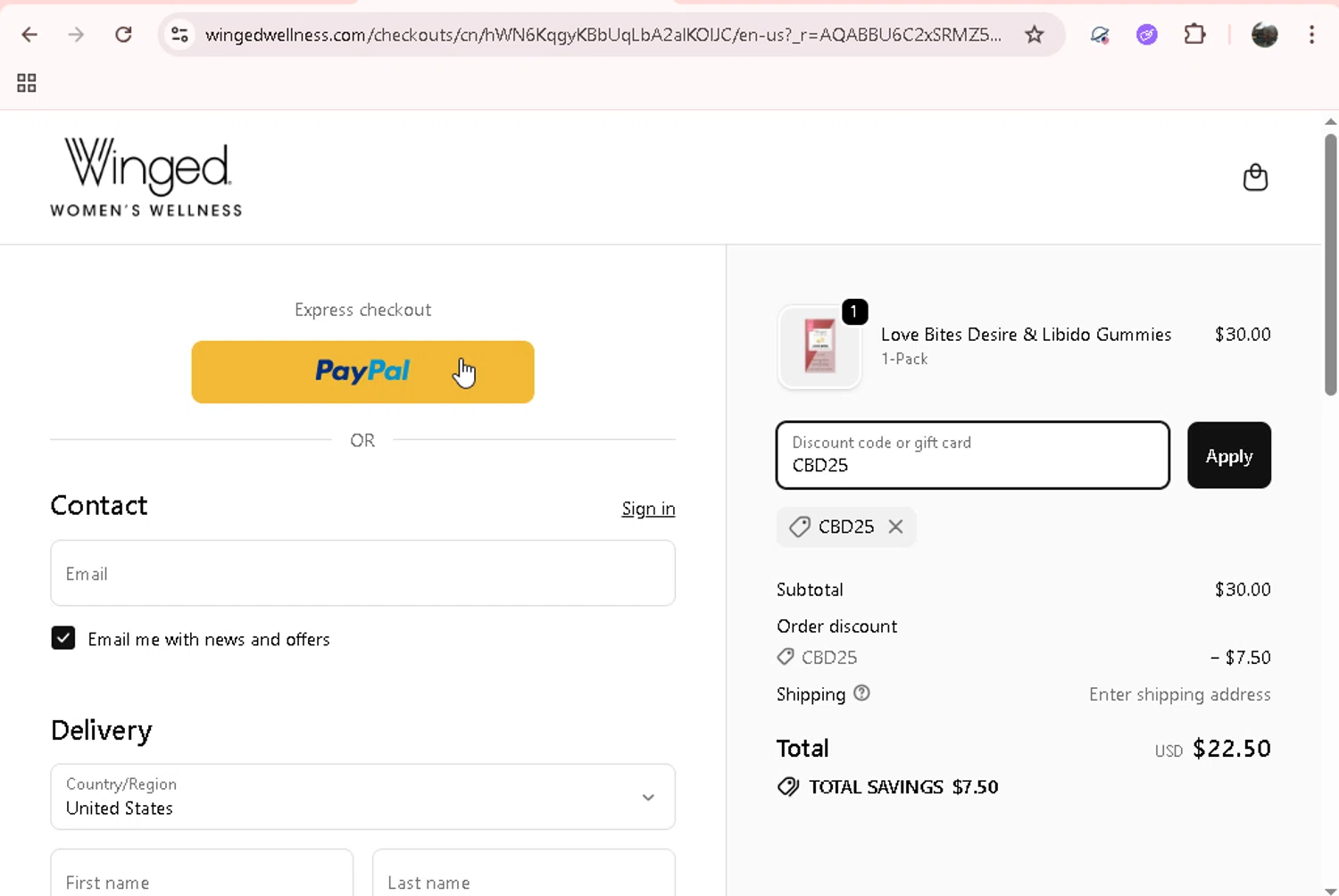Click the scrollbar up arrow
1339x896 pixels.
click(1330, 121)
